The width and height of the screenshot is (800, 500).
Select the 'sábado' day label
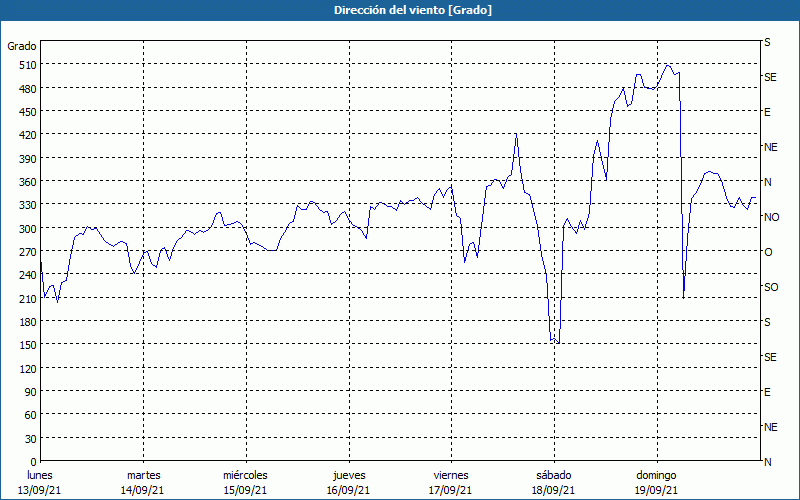(554, 475)
